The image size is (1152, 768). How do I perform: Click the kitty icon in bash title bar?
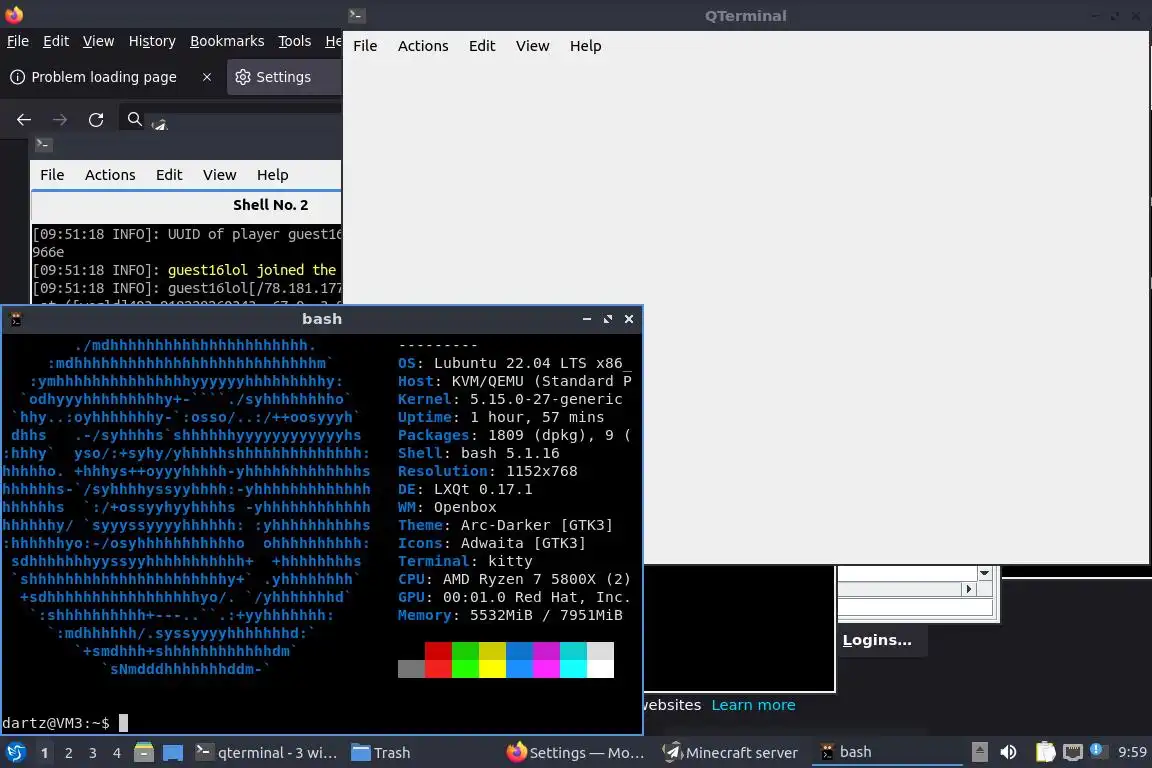15,319
